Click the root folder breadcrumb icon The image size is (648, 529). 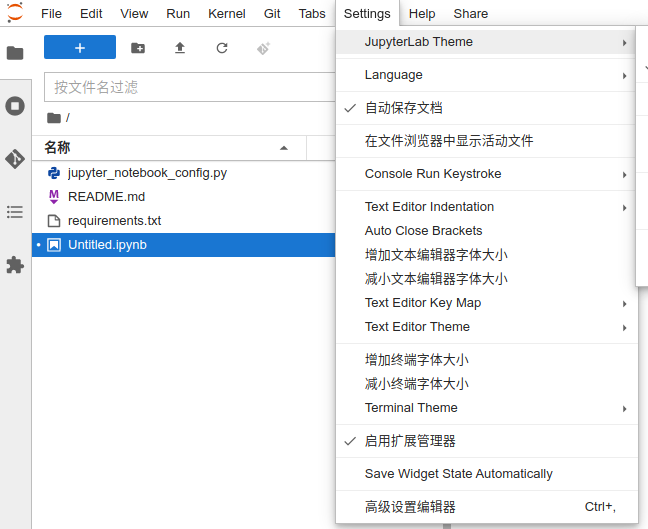[x=54, y=118]
